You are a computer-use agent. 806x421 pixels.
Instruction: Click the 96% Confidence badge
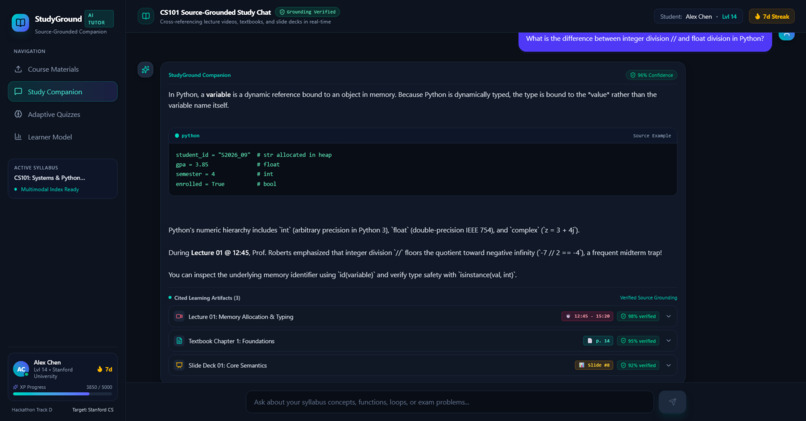651,75
